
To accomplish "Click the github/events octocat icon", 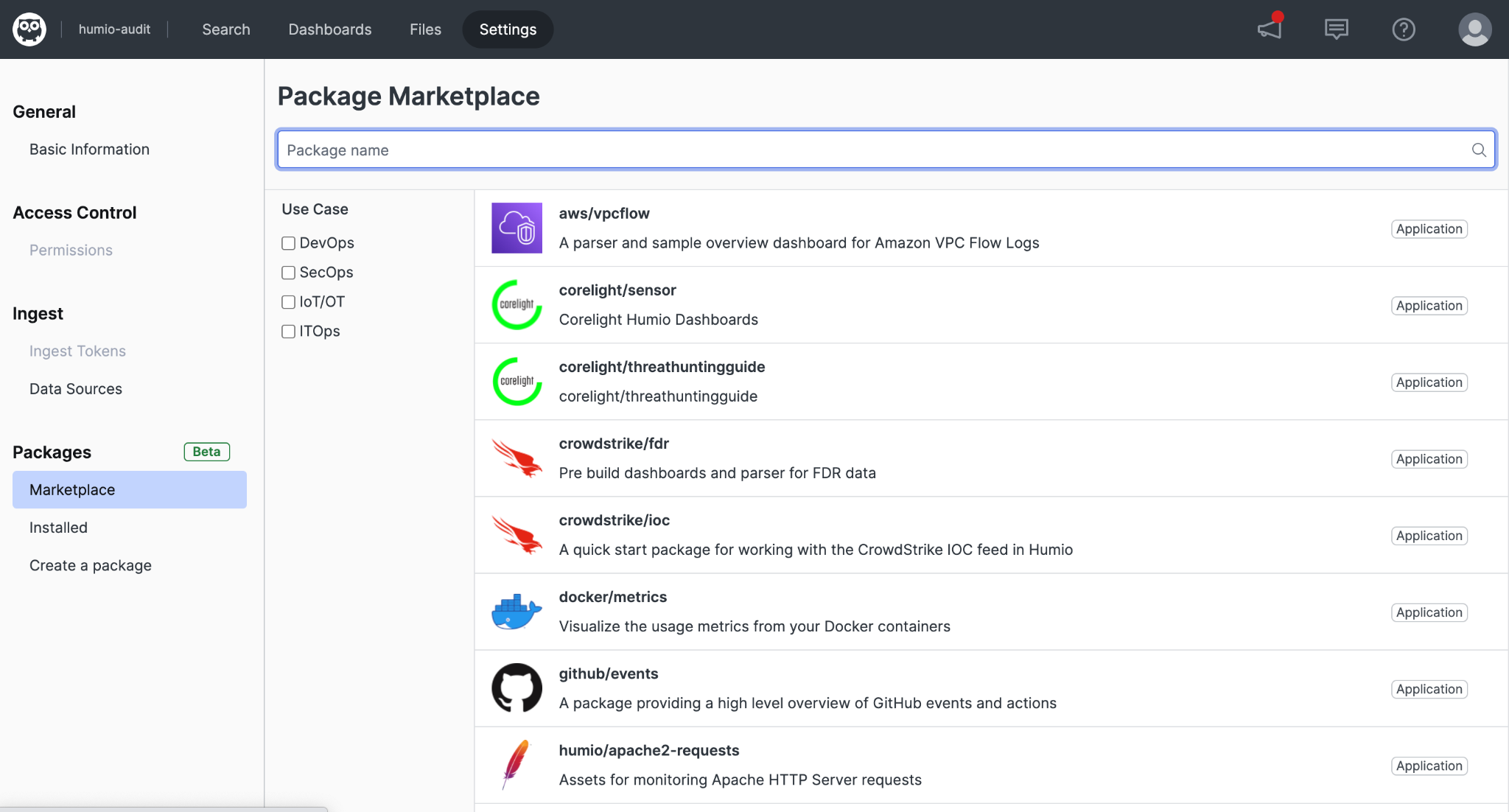I will [x=517, y=687].
